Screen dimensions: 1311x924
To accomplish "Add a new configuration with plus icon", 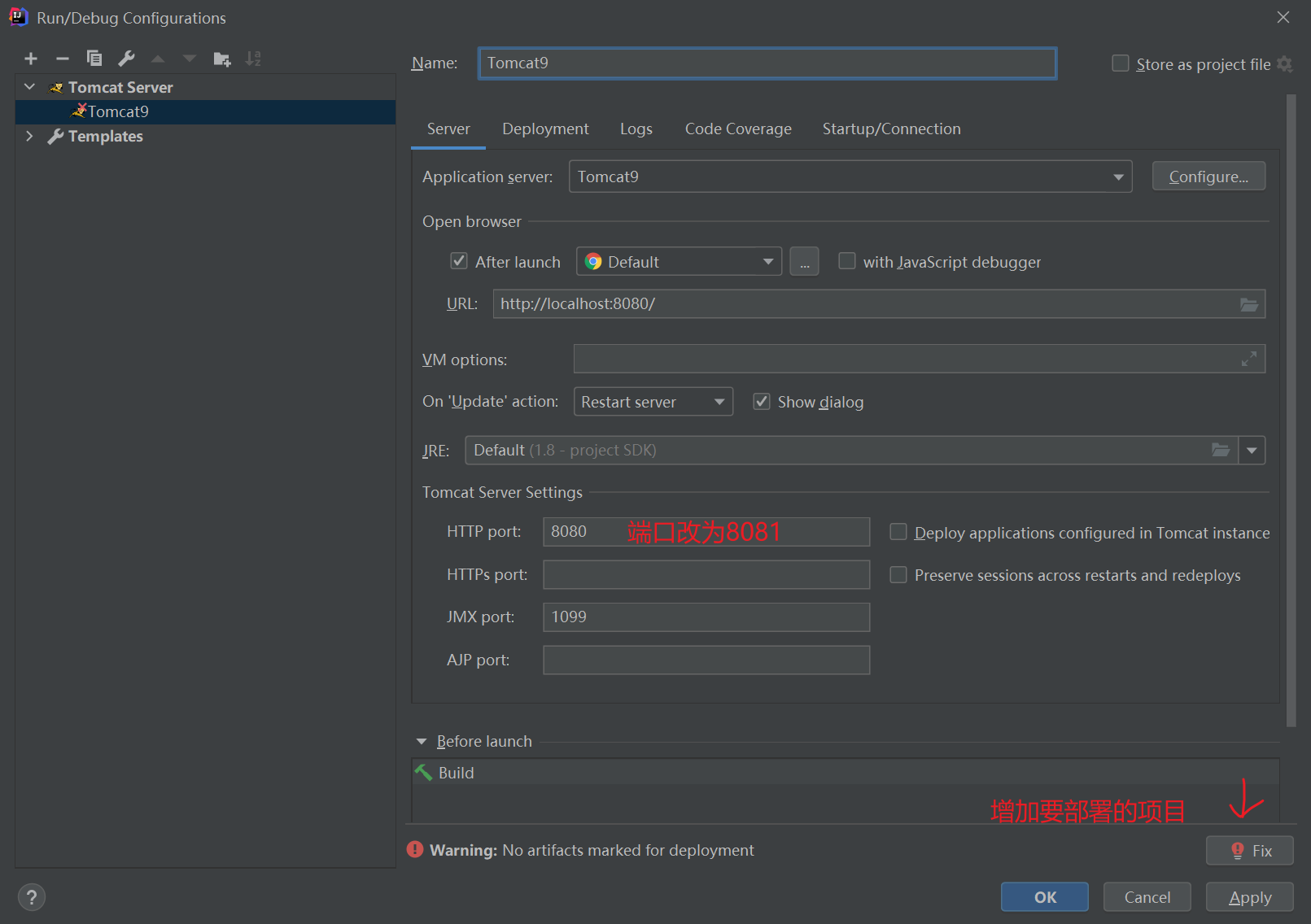I will pos(31,59).
